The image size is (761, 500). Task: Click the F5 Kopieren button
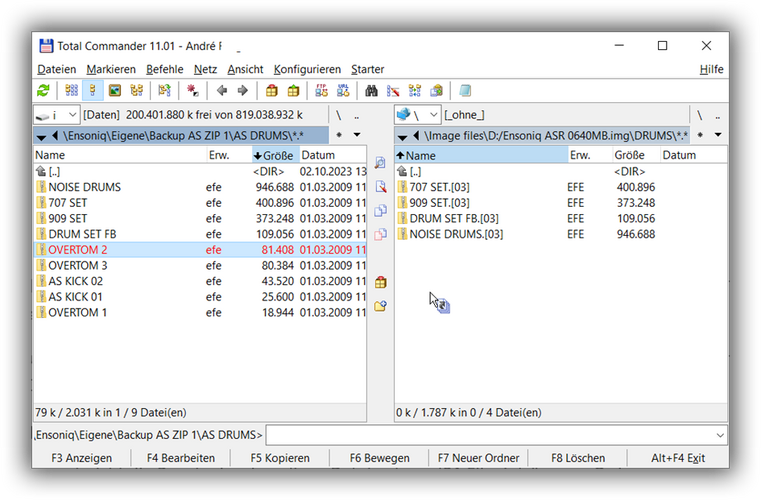[x=280, y=458]
